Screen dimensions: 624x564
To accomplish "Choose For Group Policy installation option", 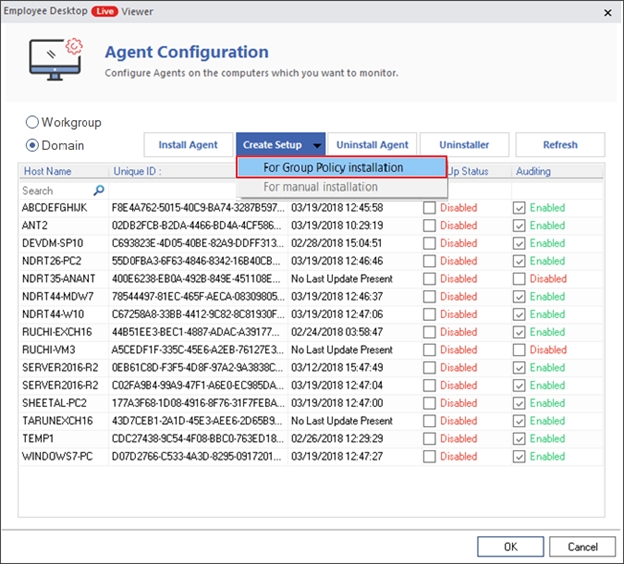I will click(x=333, y=167).
